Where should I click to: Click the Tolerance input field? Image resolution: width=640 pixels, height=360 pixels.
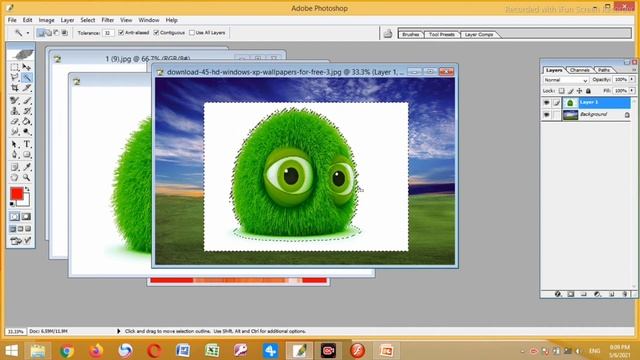(108, 33)
